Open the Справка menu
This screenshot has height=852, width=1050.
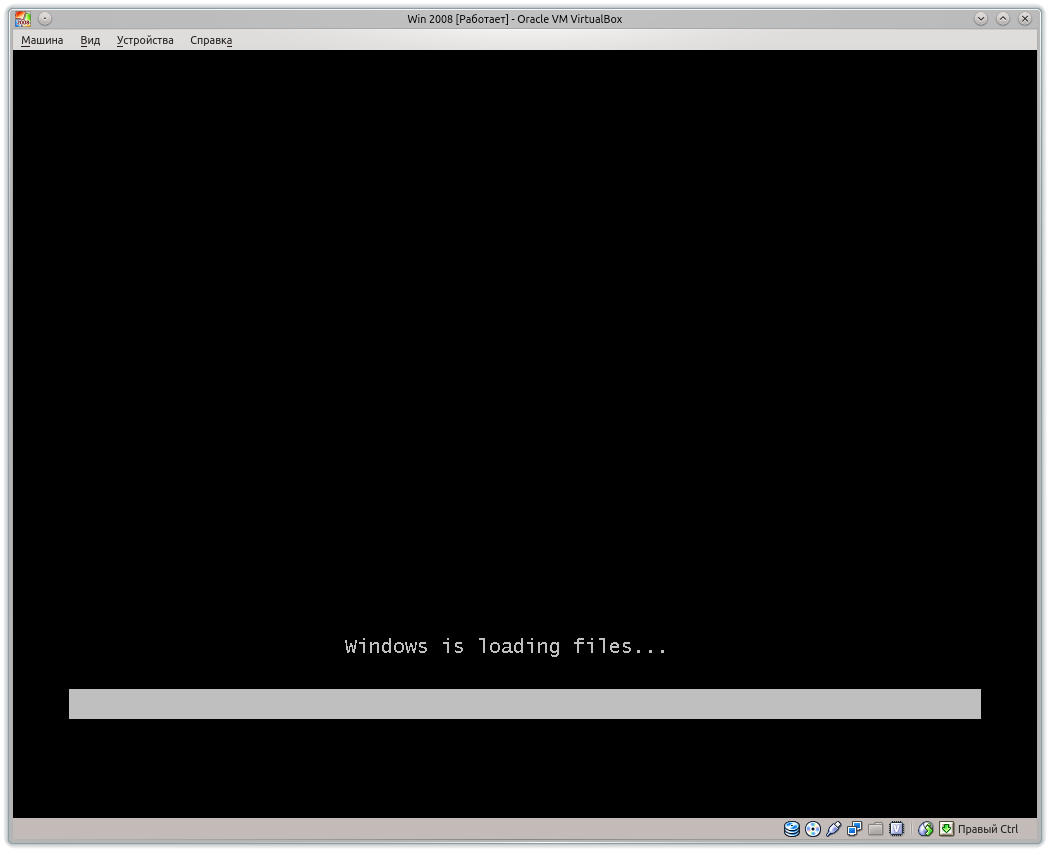click(x=211, y=41)
